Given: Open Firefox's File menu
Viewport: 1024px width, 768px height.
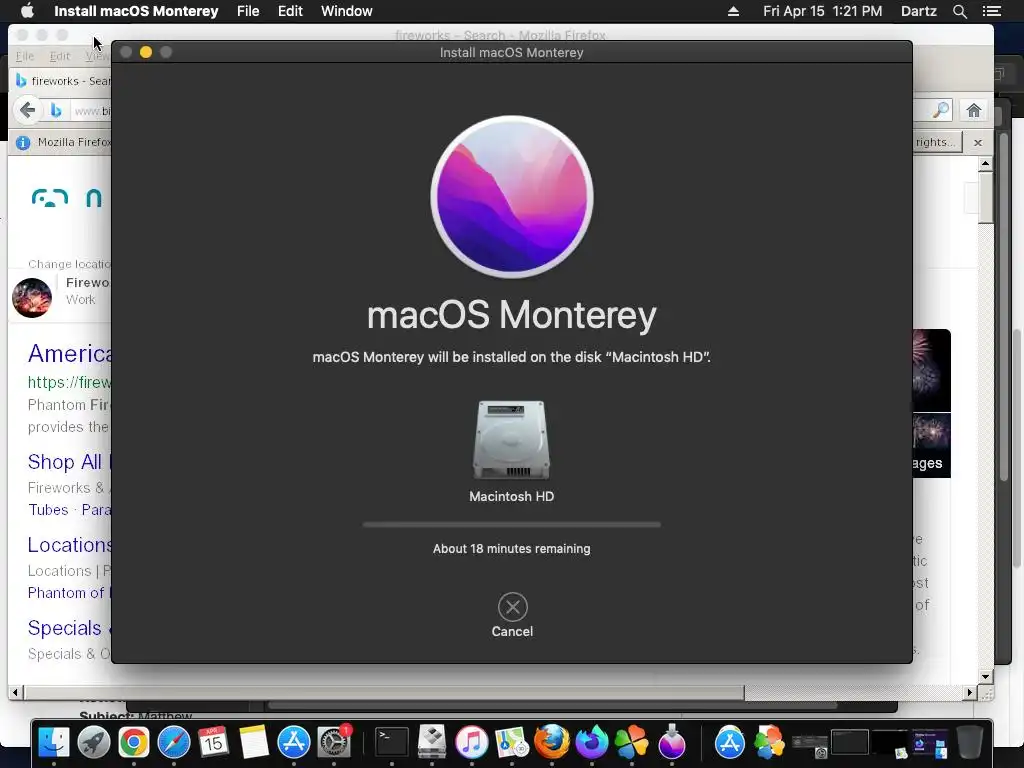Looking at the screenshot, I should click(x=25, y=56).
